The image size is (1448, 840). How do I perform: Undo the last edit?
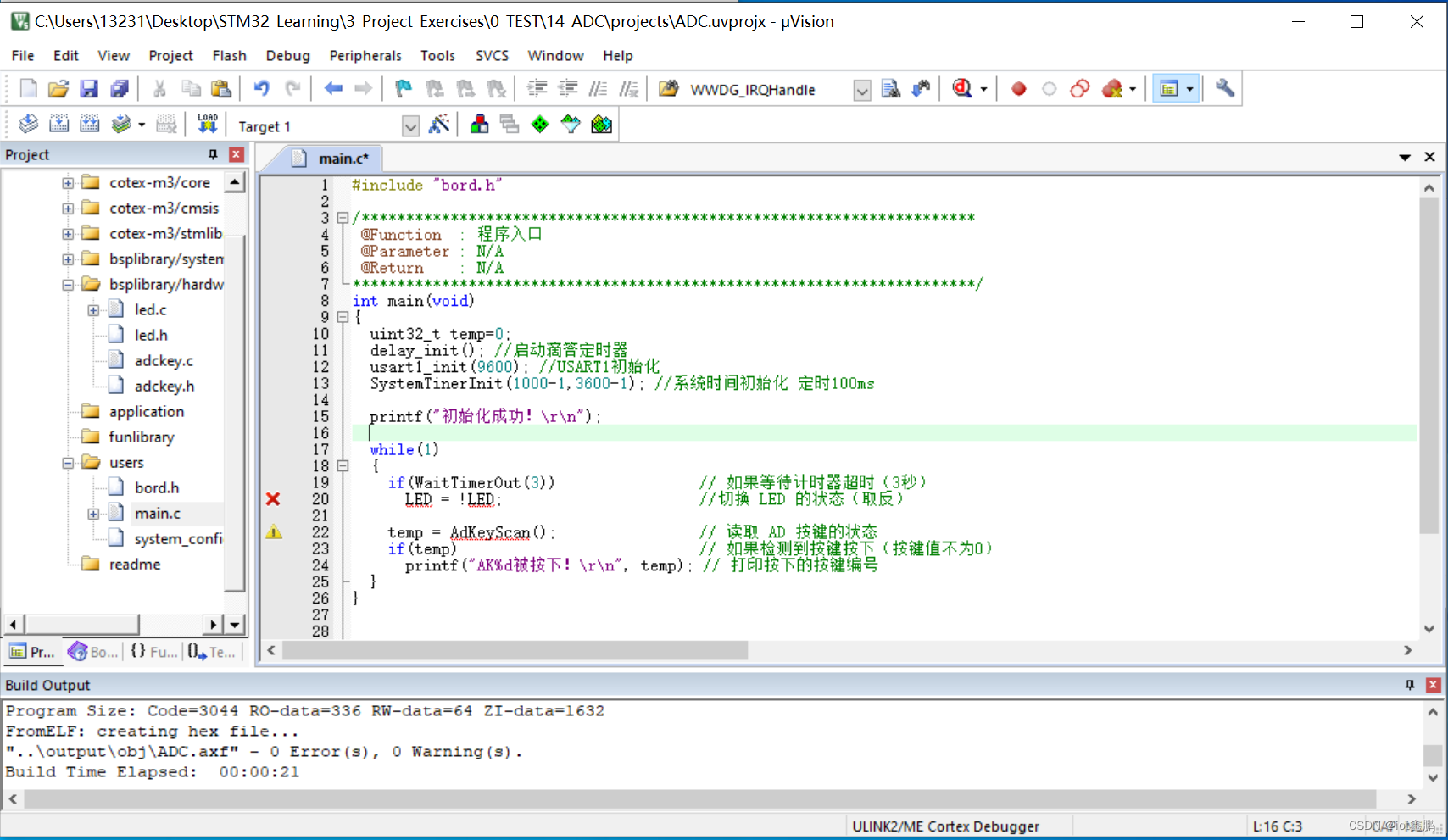pyautogui.click(x=262, y=89)
